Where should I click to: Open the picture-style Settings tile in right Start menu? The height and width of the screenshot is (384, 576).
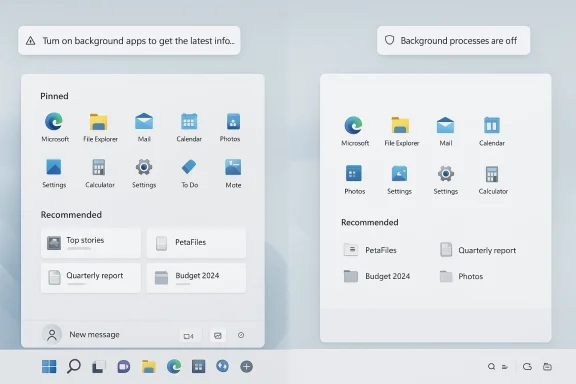pyautogui.click(x=399, y=173)
